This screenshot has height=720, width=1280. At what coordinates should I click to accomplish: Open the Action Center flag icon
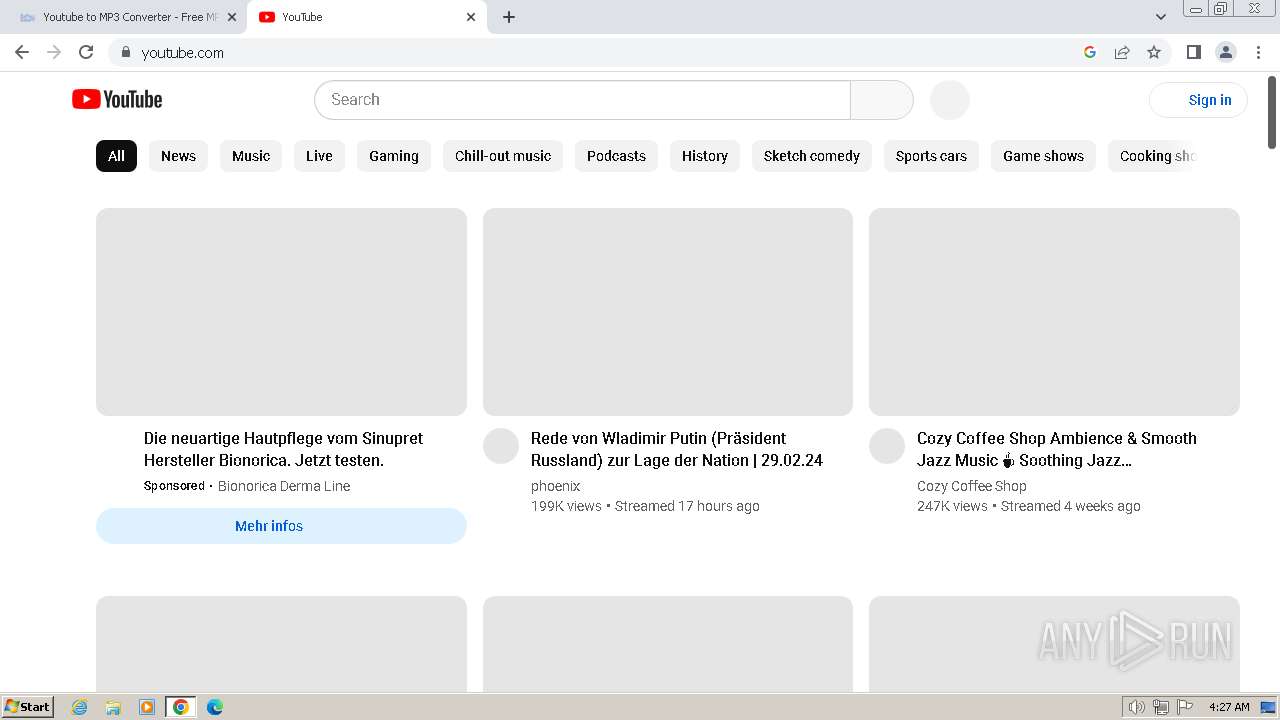[x=1185, y=707]
